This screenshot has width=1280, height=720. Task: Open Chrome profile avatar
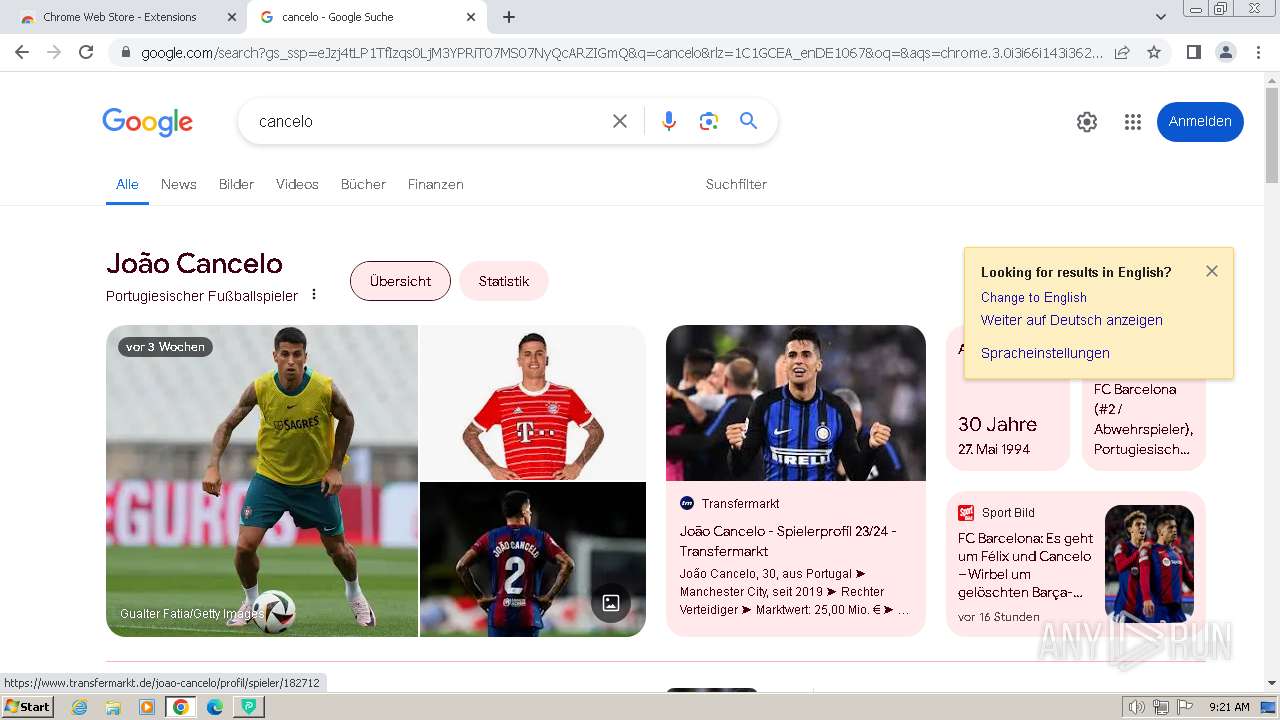pos(1225,52)
